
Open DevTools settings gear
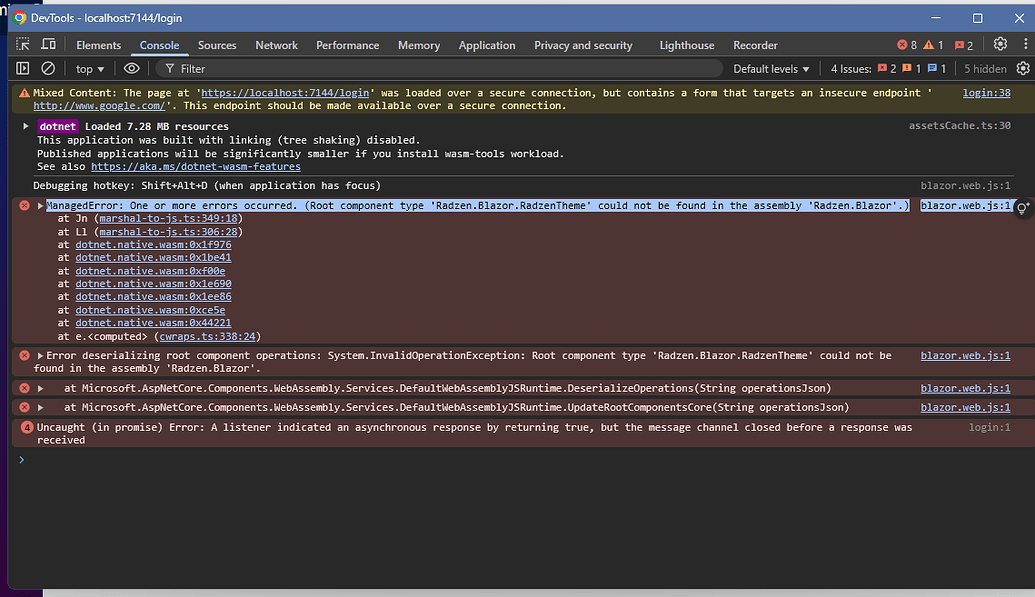coord(999,44)
